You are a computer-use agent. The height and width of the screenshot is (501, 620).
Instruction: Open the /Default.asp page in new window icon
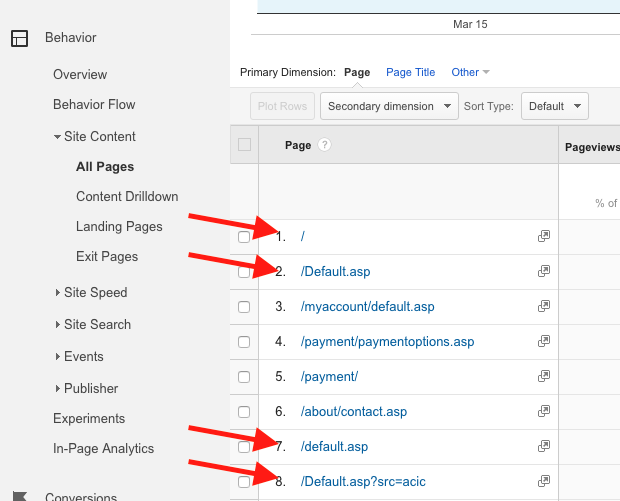click(544, 271)
